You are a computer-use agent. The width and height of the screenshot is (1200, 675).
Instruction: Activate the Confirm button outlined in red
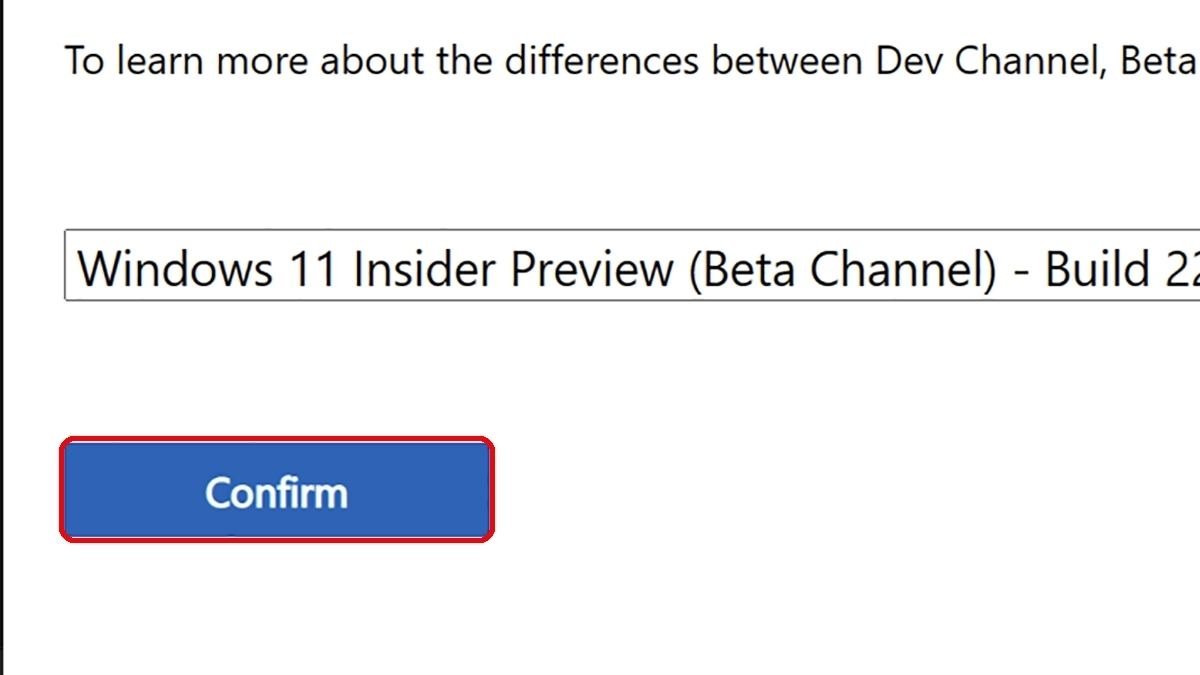click(x=277, y=490)
